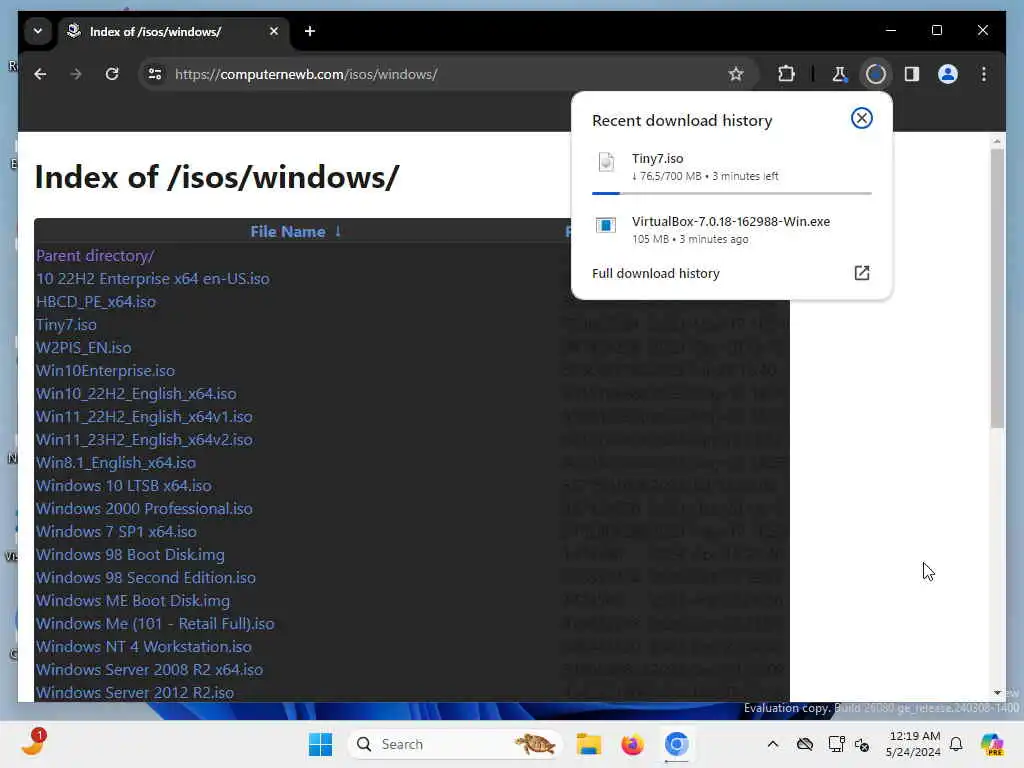This screenshot has width=1024, height=768.
Task: Download 10 22H2 Enterprise x64 en-US.iso
Action: tap(152, 279)
